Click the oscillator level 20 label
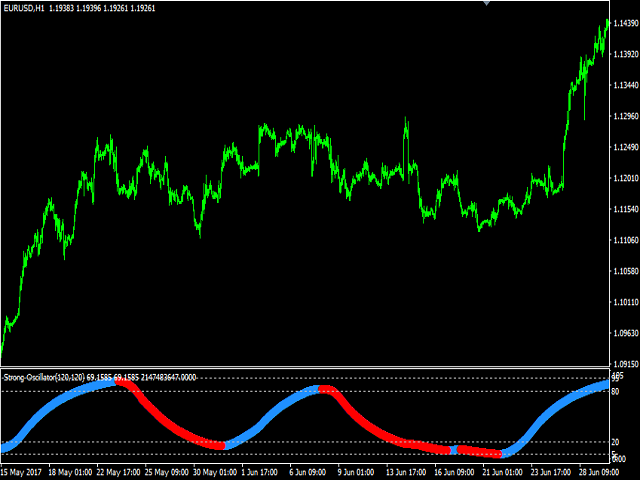This screenshot has width=640, height=480. (x=615, y=442)
